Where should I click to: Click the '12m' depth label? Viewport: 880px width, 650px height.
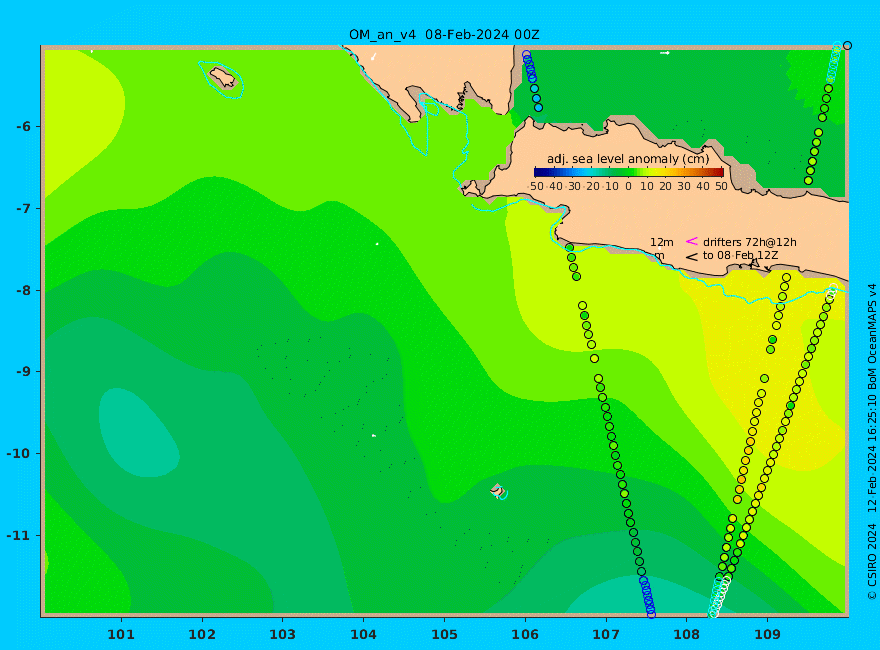(x=662, y=242)
